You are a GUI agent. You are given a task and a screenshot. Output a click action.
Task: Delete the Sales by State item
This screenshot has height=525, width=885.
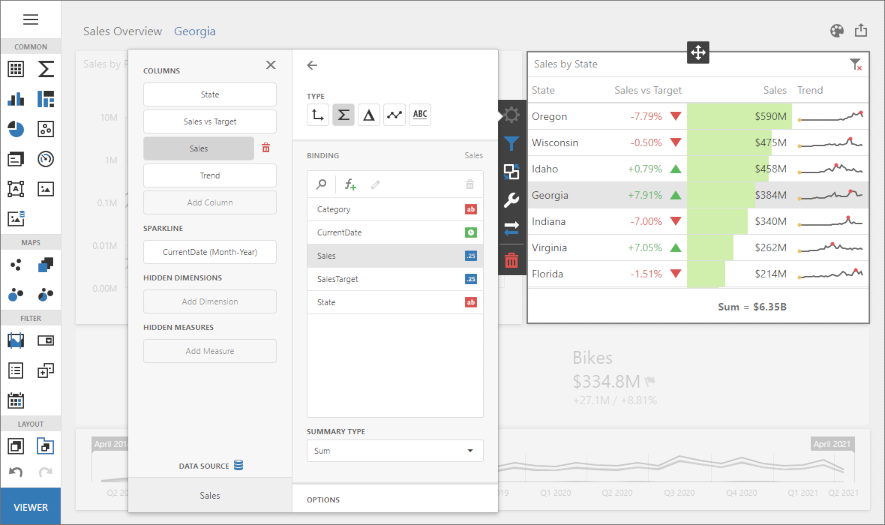coord(511,260)
